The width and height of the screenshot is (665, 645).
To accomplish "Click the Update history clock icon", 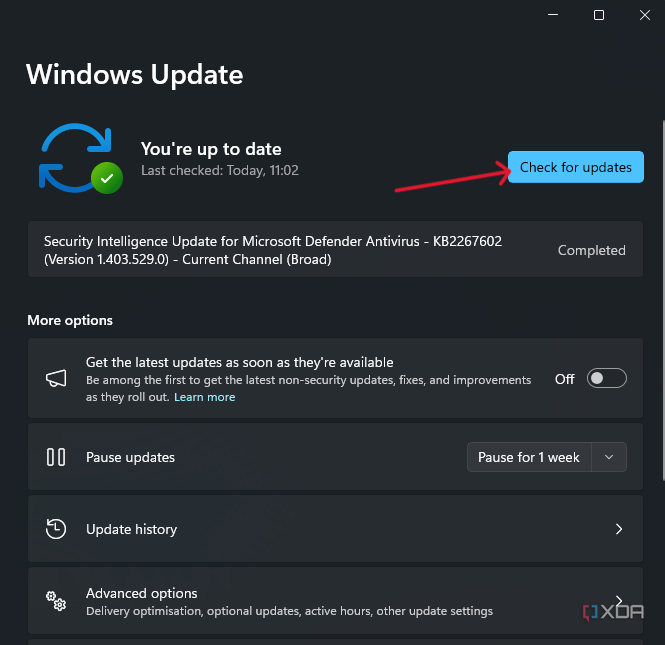I will coord(56,529).
